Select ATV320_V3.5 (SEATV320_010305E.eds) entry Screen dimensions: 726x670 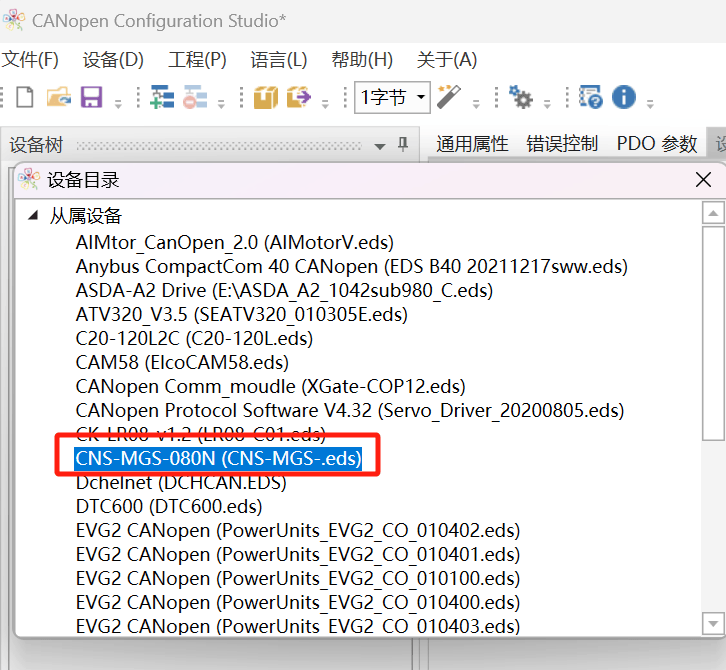tap(241, 315)
